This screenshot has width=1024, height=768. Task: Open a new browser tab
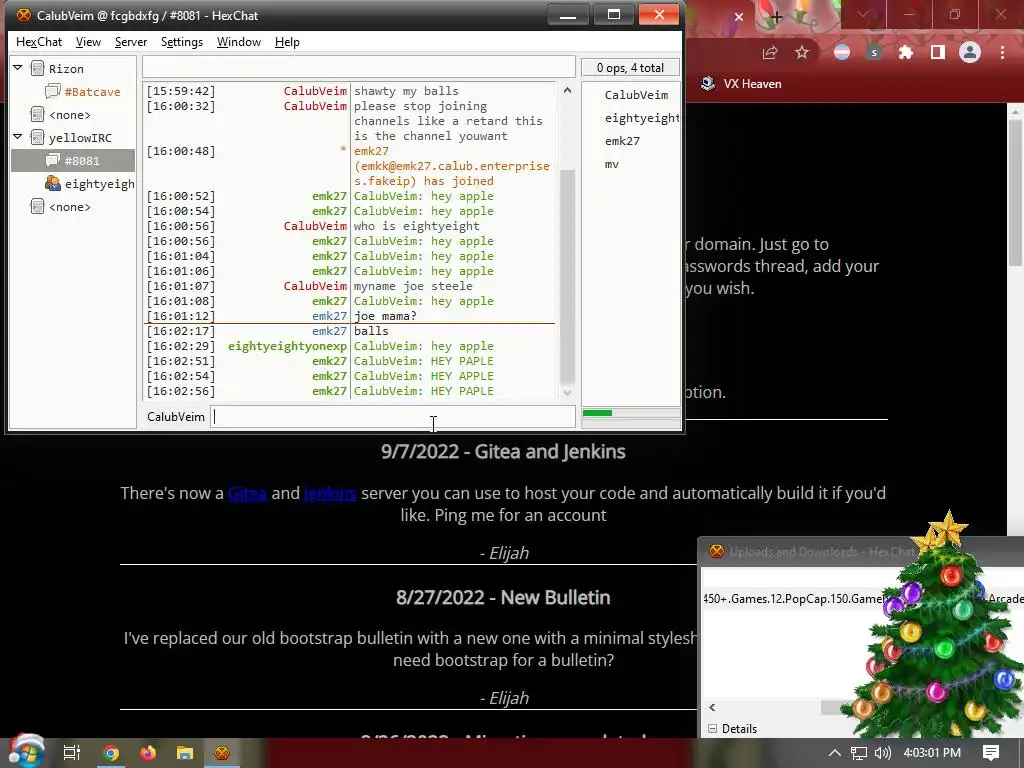click(776, 17)
